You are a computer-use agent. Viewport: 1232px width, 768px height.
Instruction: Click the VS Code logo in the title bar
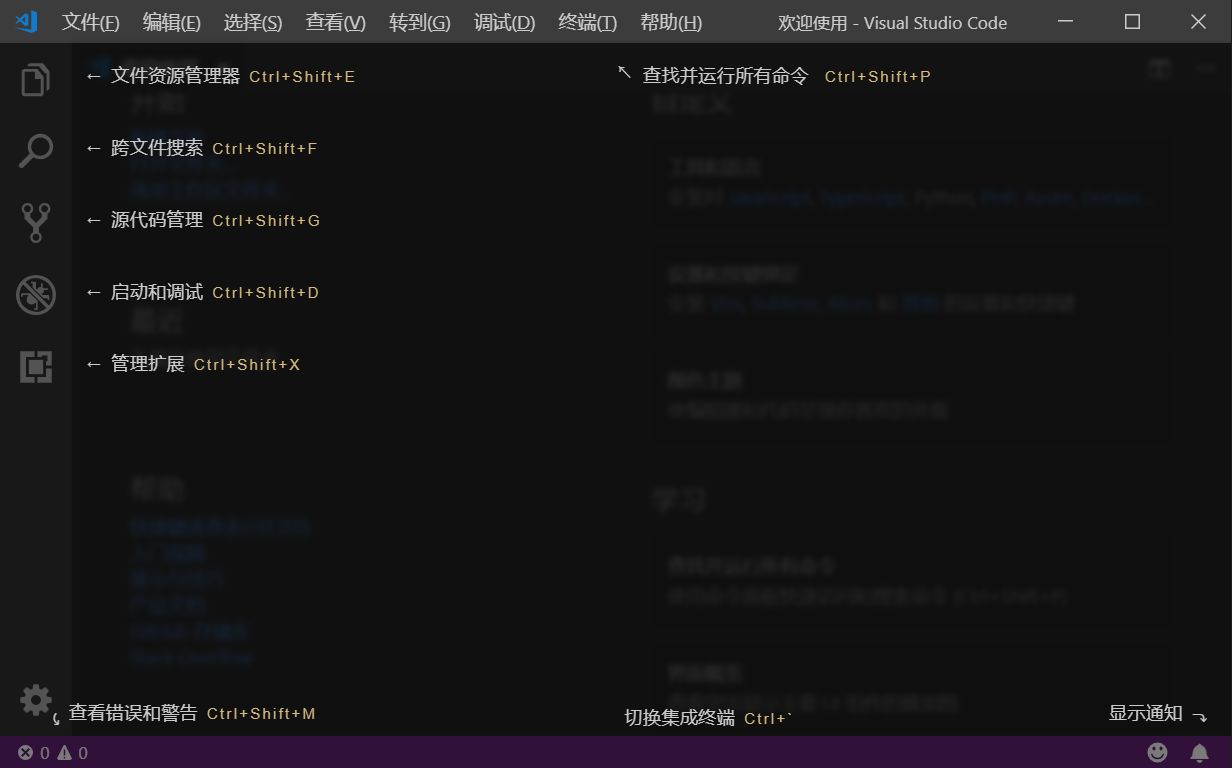(x=26, y=21)
